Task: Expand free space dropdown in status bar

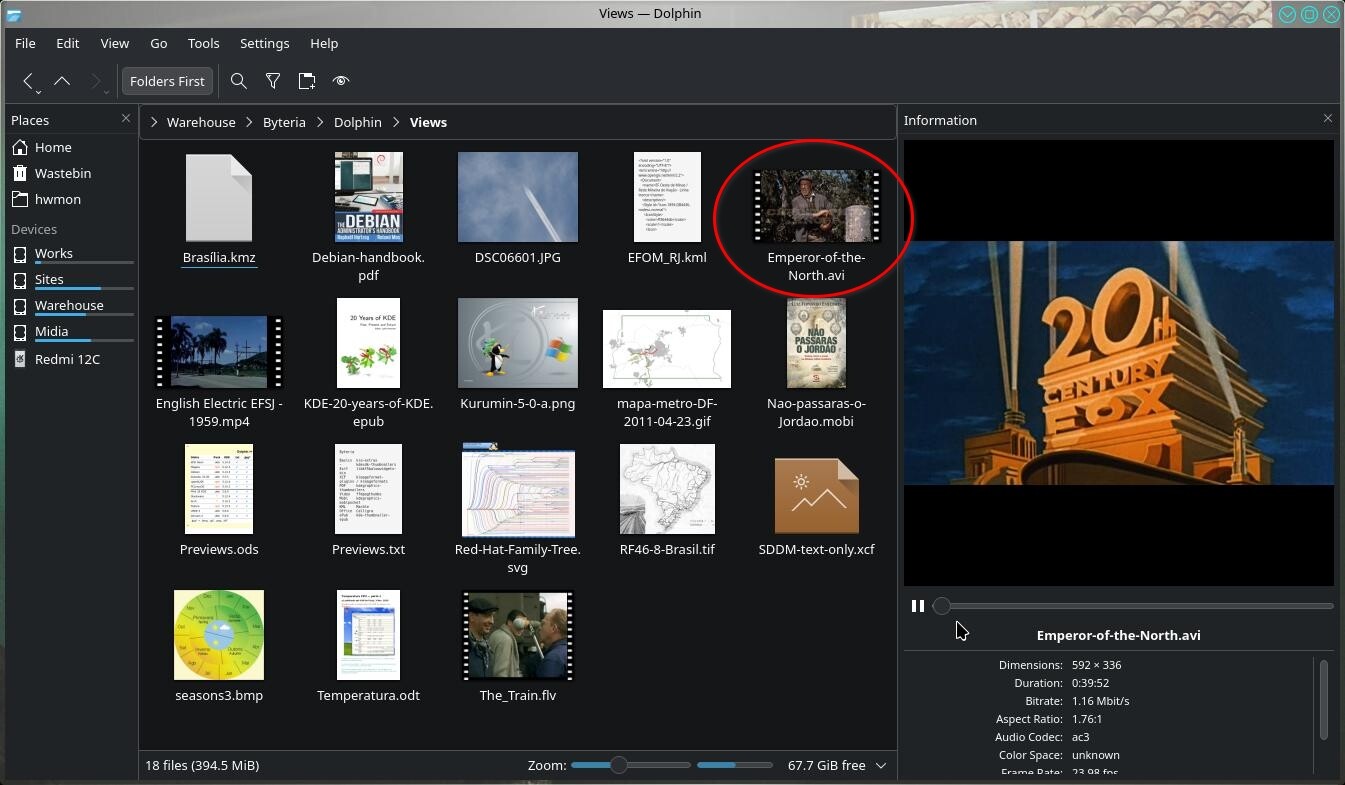Action: point(881,766)
